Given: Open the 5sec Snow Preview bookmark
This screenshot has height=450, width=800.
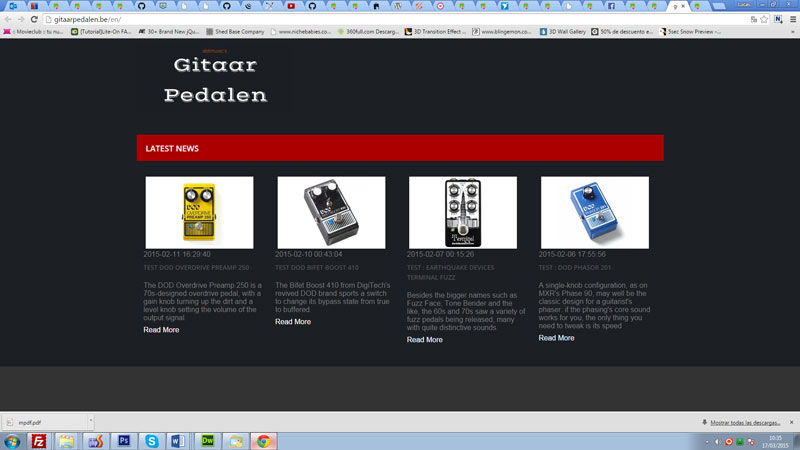Looking at the screenshot, I should click(x=690, y=32).
